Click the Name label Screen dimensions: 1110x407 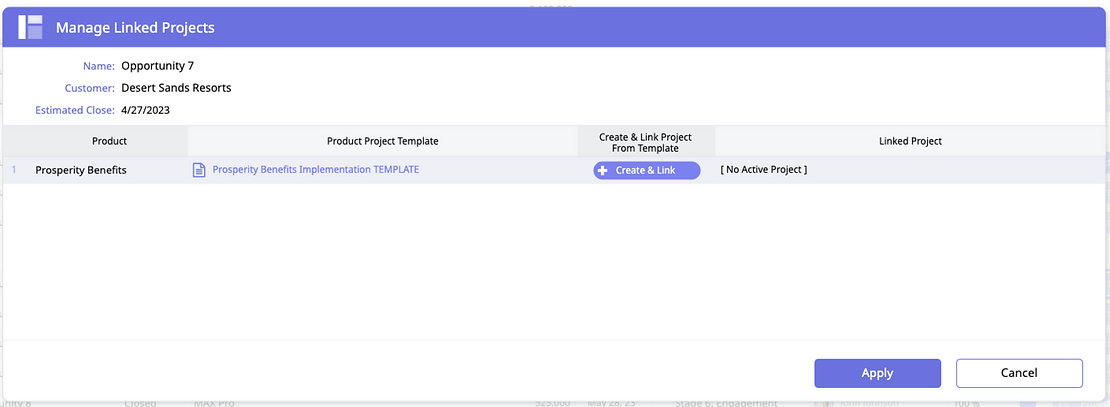(99, 67)
